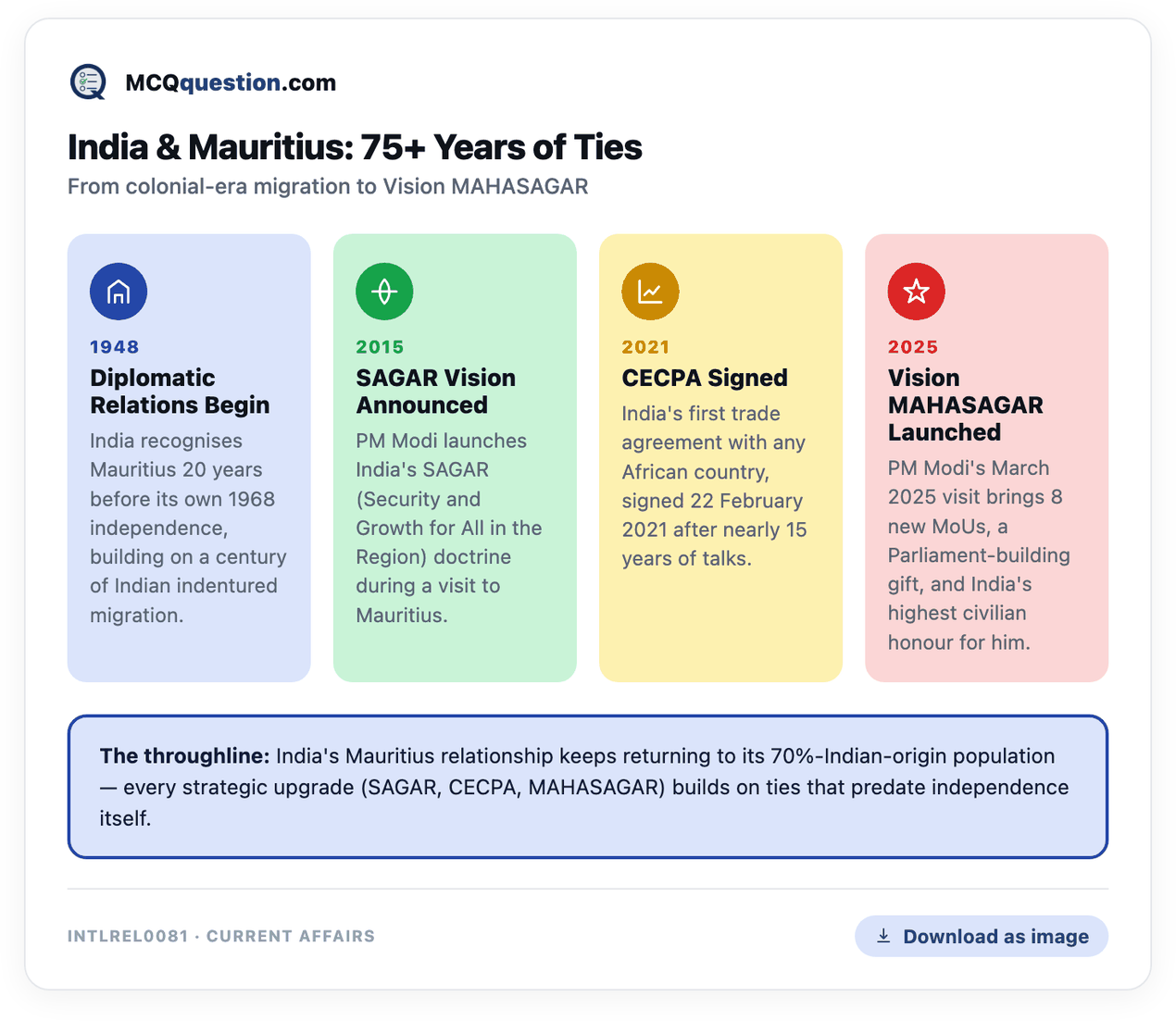Image resolution: width=1176 pixels, height=1021 pixels.
Task: Select the SAGAR Vision Announced heading
Action: tap(435, 392)
